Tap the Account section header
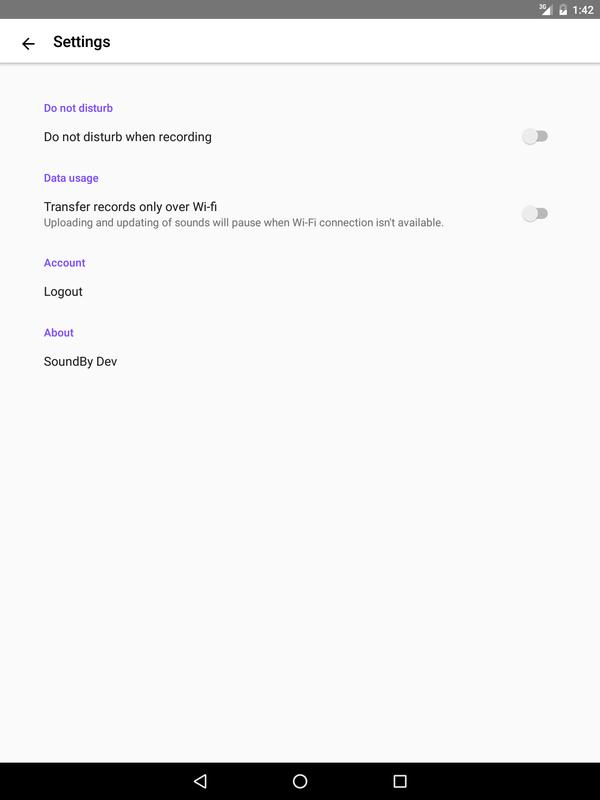This screenshot has height=800, width=600. (x=64, y=263)
